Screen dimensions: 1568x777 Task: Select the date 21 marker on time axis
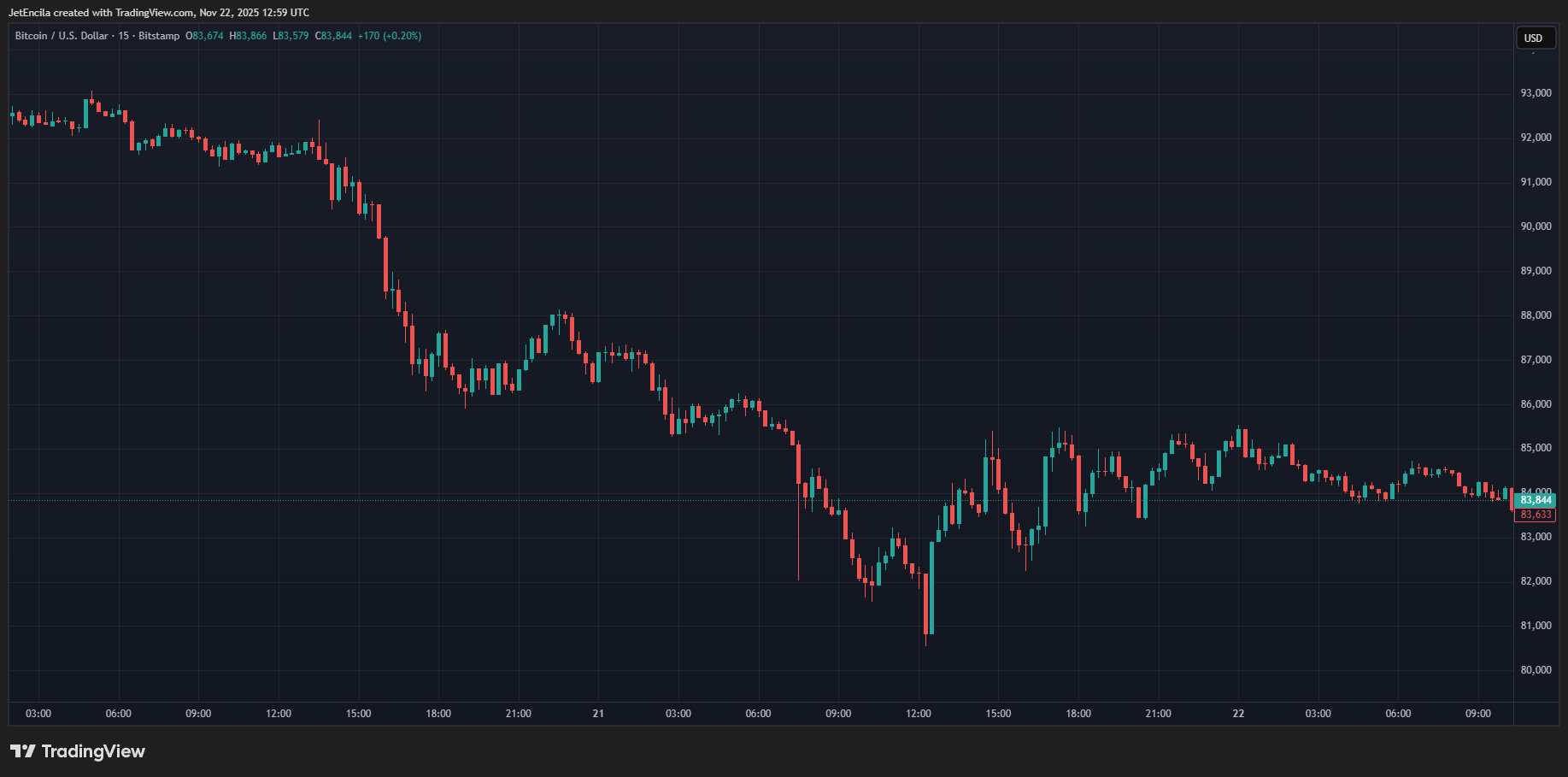[x=598, y=714]
